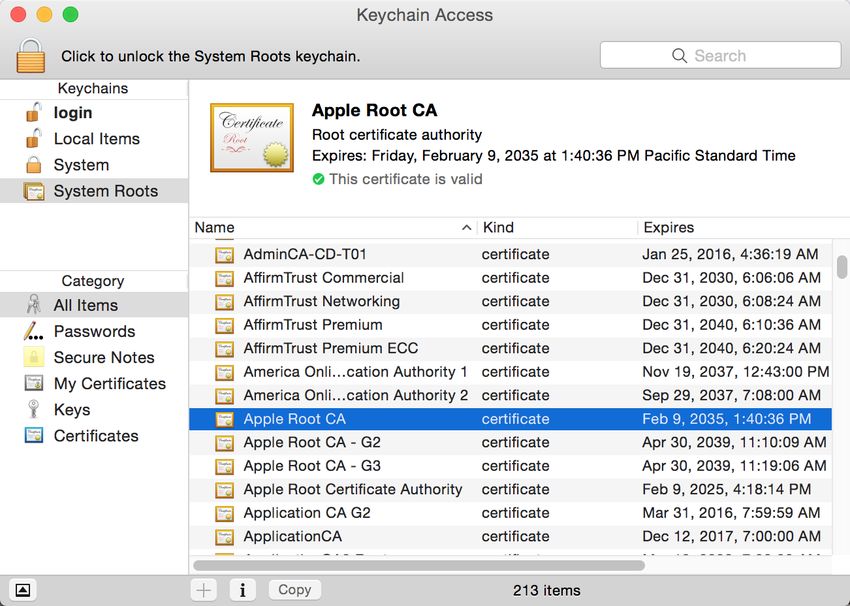Click the Dec 12, 2017 expiry date cell

pyautogui.click(x=731, y=536)
